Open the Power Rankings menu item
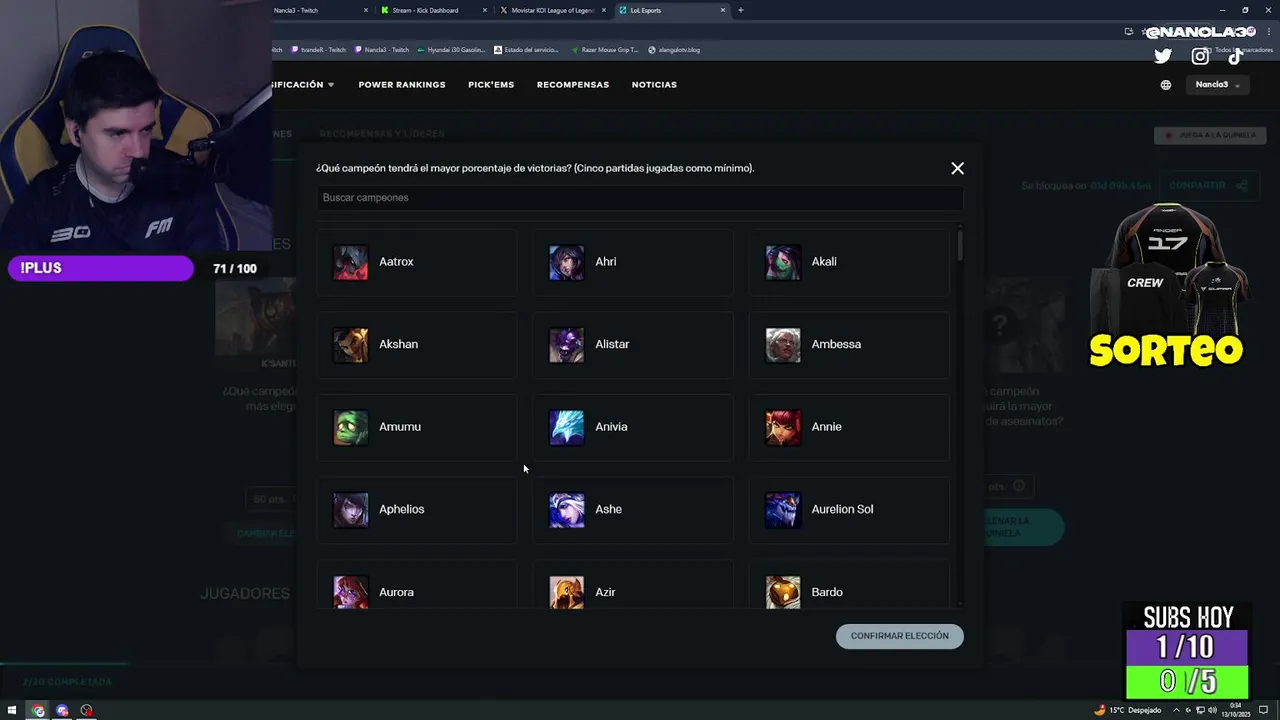This screenshot has width=1280, height=720. pos(402,85)
